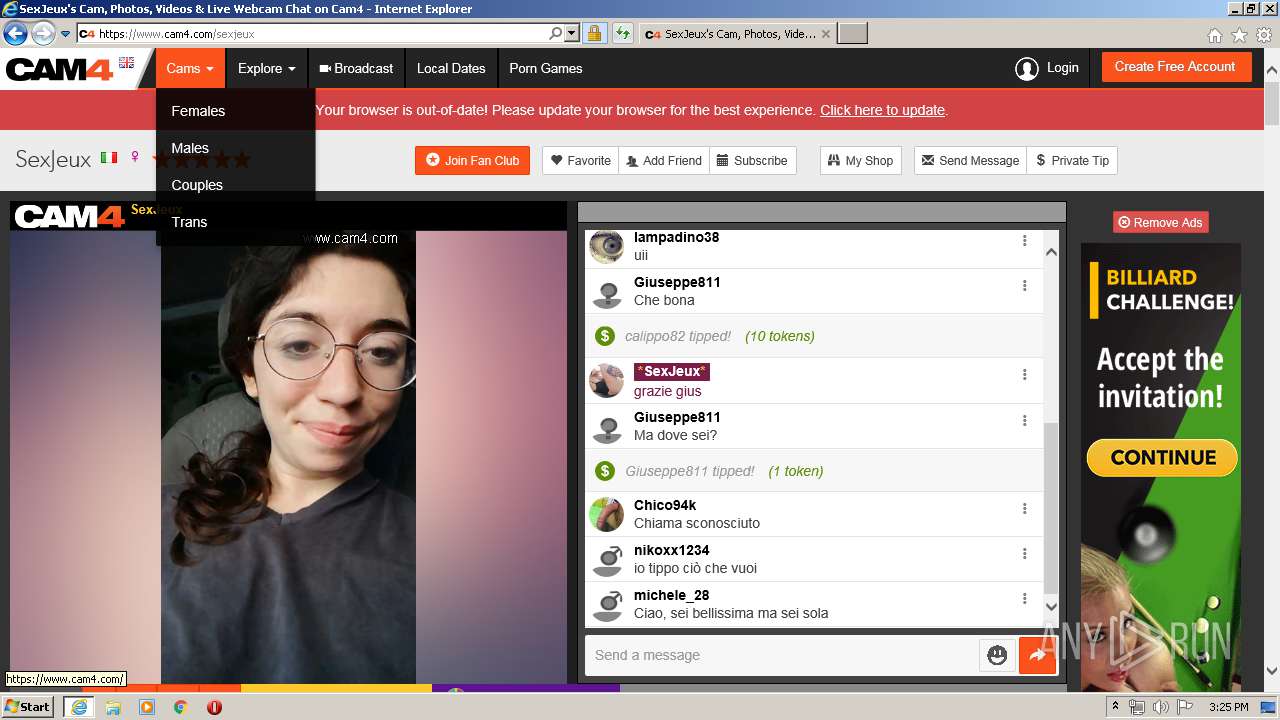Click the refresh icon in the address bar
Screen dimensions: 1280x720
click(622, 33)
